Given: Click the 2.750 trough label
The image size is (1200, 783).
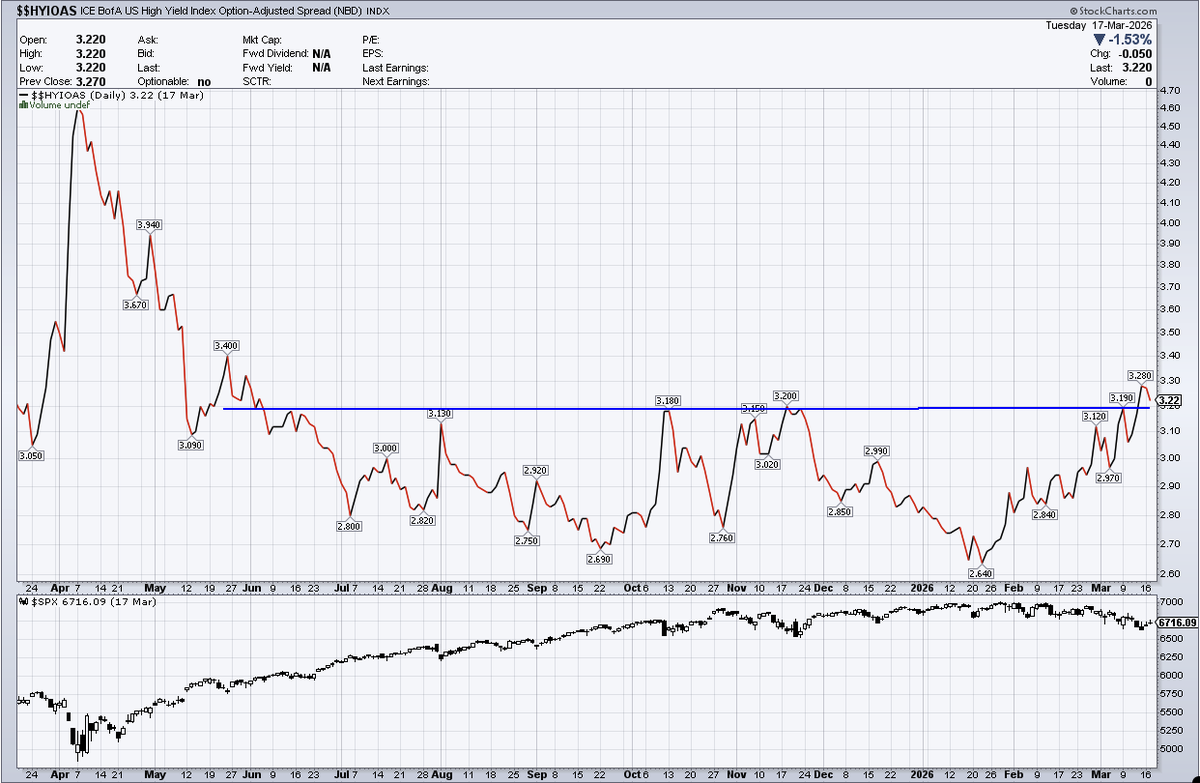Looking at the screenshot, I should coord(526,540).
